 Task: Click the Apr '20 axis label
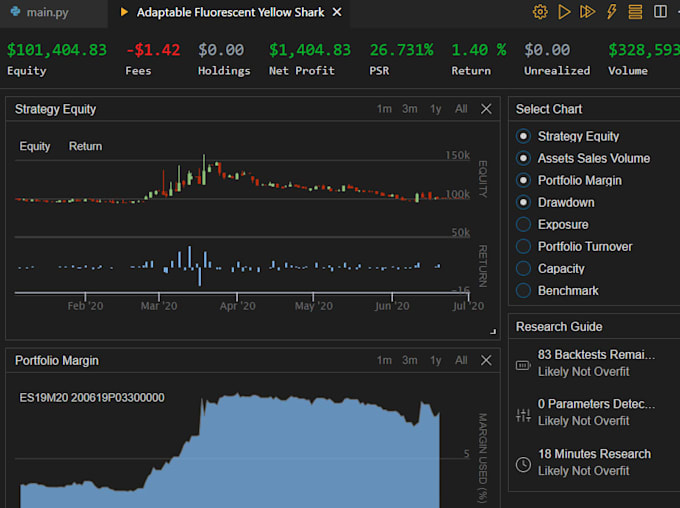(x=238, y=306)
